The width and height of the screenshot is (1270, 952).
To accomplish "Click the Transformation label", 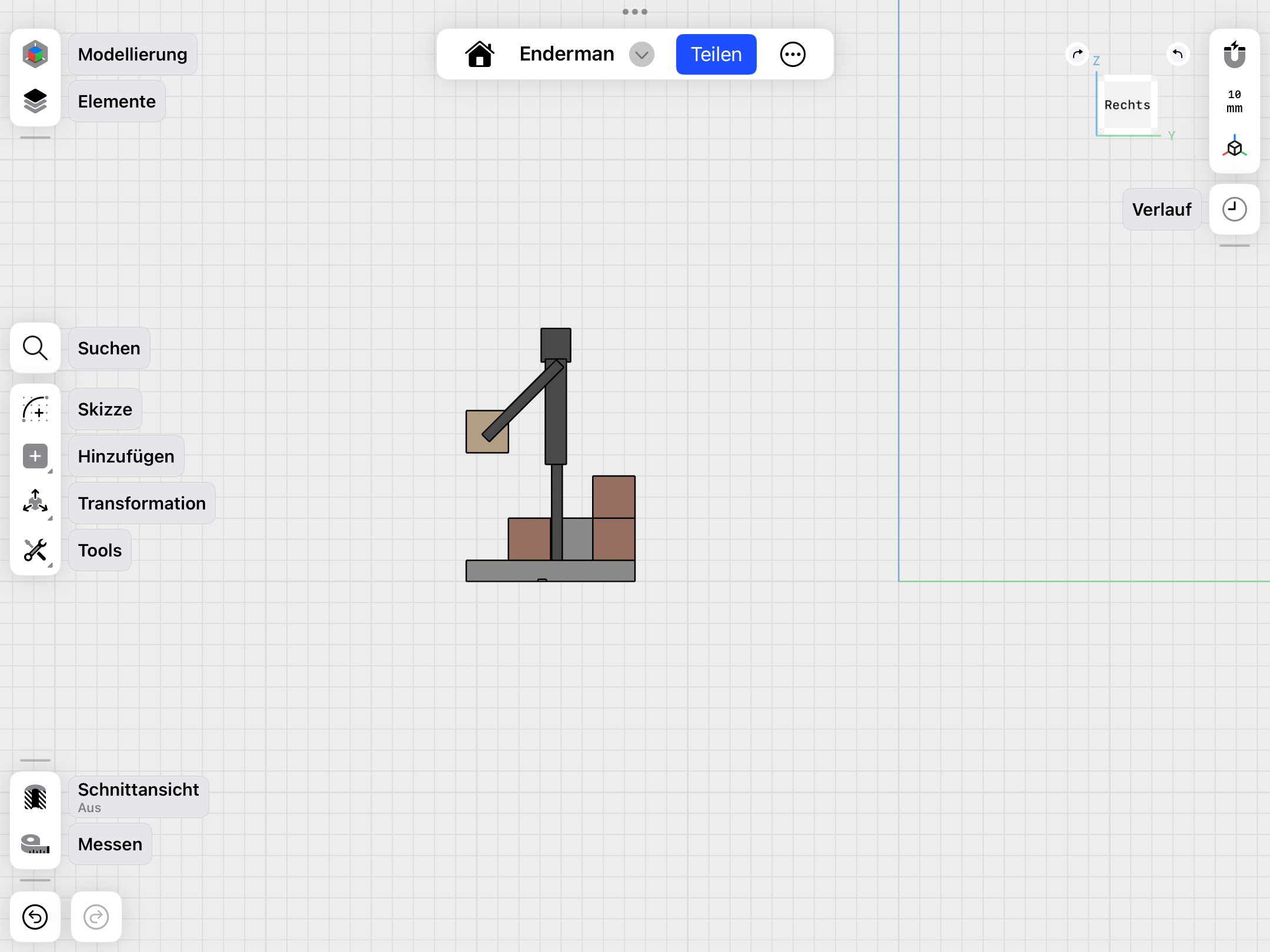I will coord(142,503).
